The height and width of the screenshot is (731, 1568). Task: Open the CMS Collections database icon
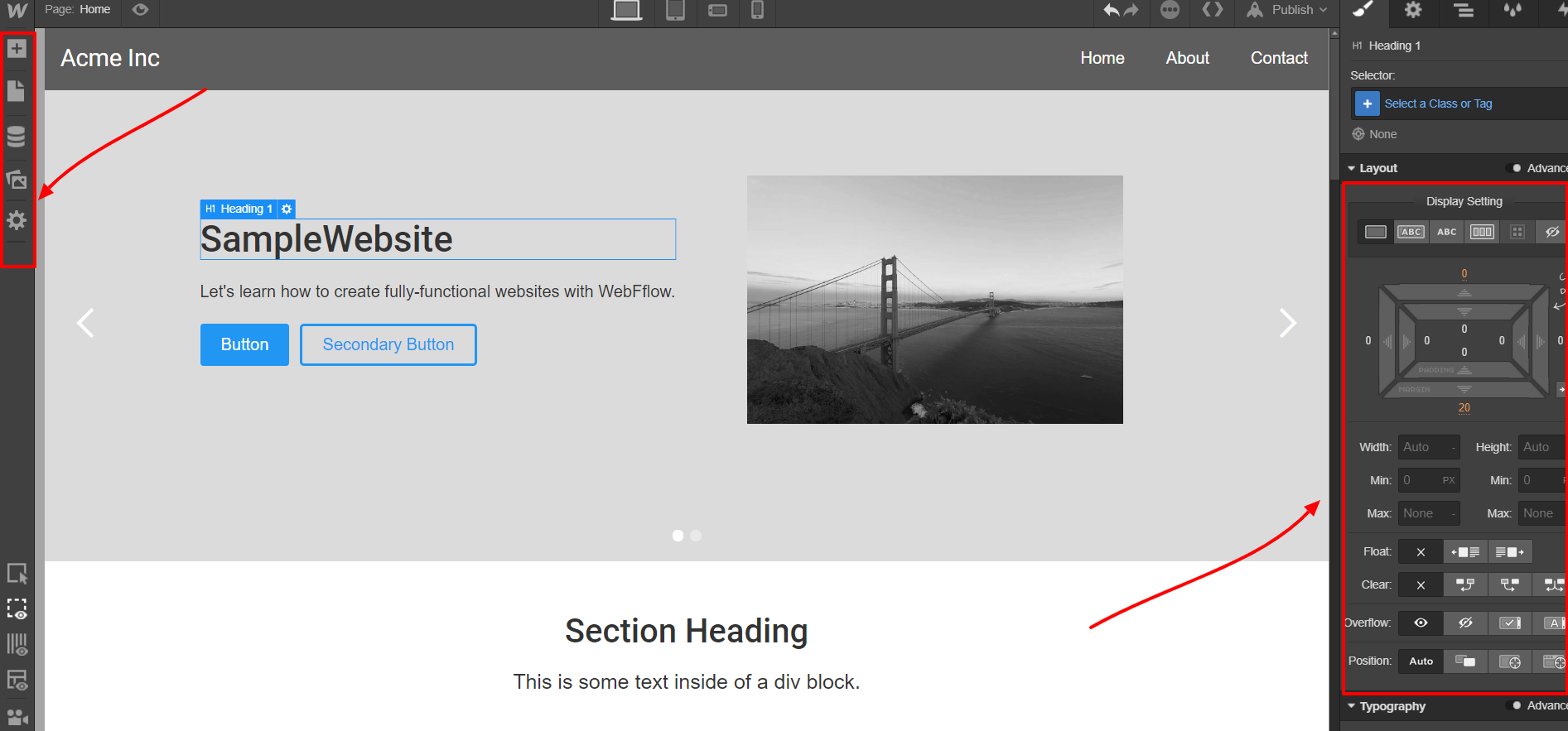click(17, 136)
